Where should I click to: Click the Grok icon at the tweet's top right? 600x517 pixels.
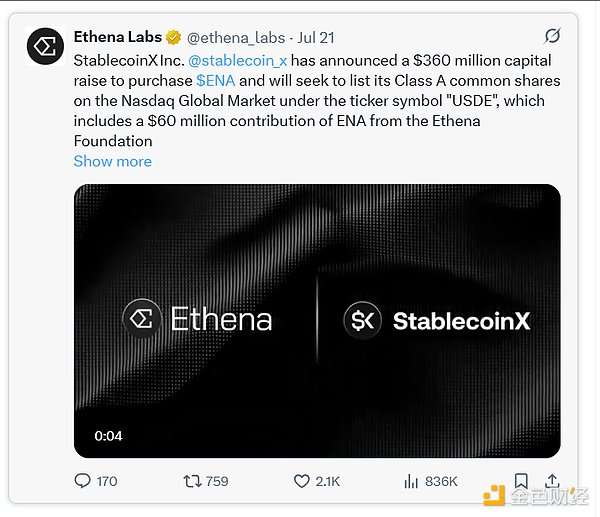pyautogui.click(x=551, y=37)
